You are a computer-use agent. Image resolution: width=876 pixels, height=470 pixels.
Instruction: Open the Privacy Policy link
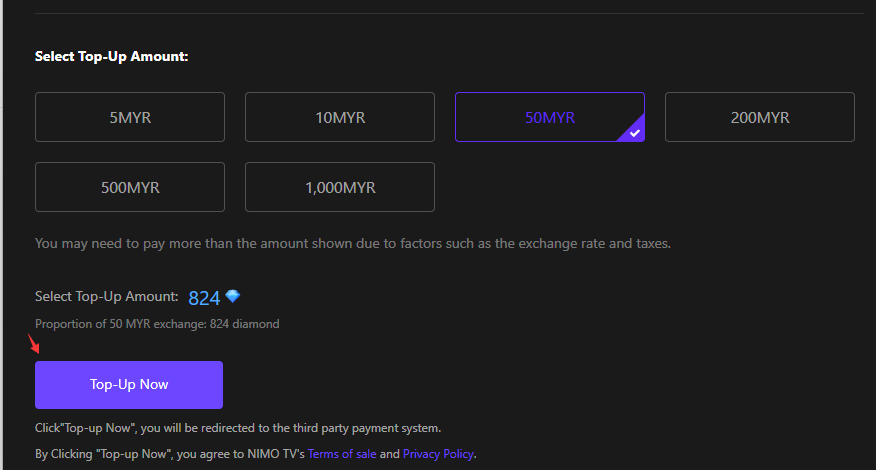[x=438, y=454]
